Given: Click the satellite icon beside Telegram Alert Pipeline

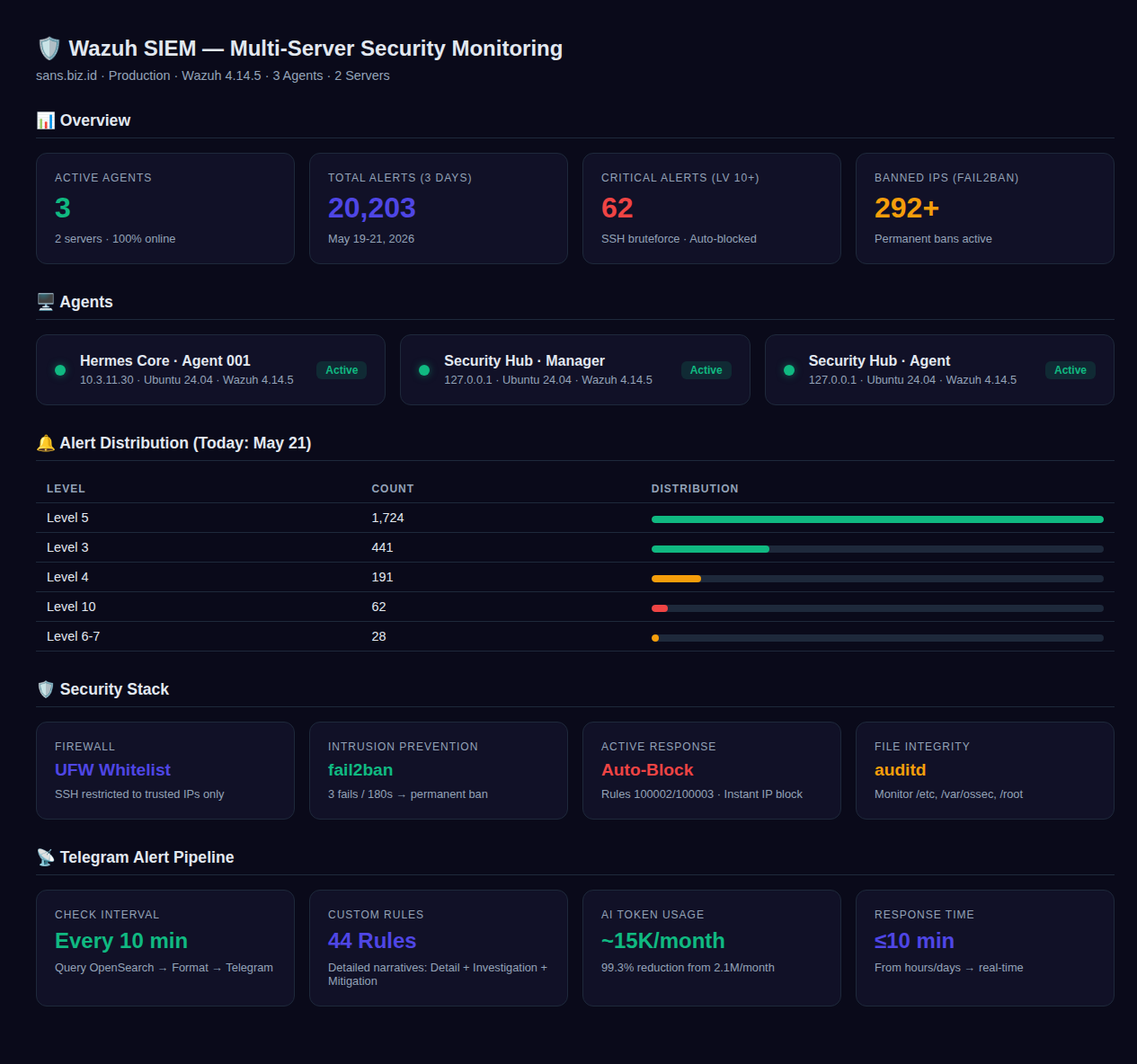Looking at the screenshot, I should pos(46,857).
